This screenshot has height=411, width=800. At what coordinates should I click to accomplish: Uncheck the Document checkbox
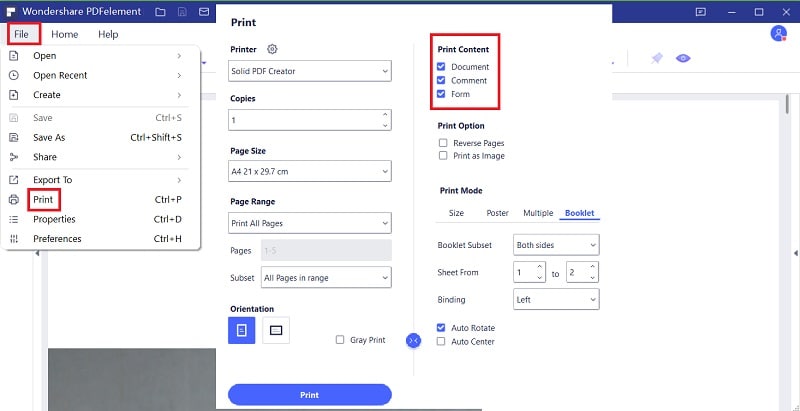(x=441, y=67)
